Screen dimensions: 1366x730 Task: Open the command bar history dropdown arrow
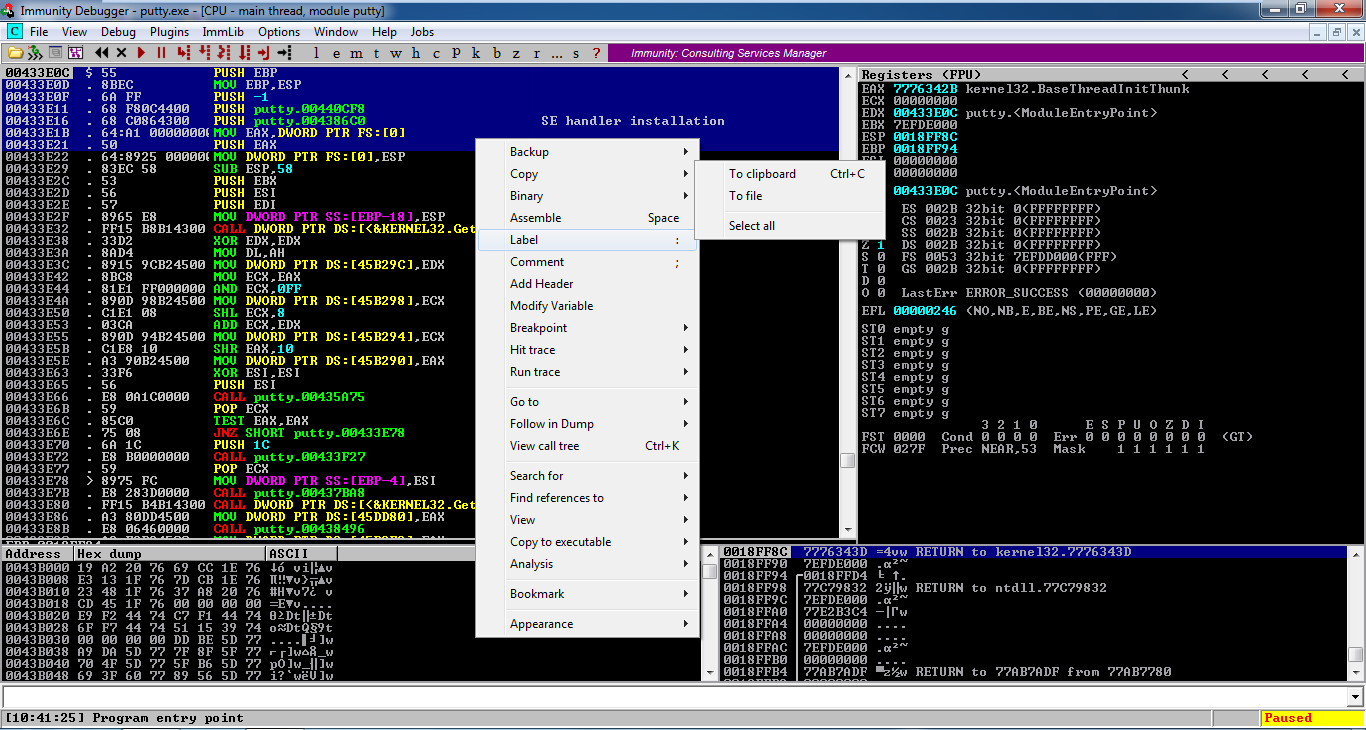1356,696
